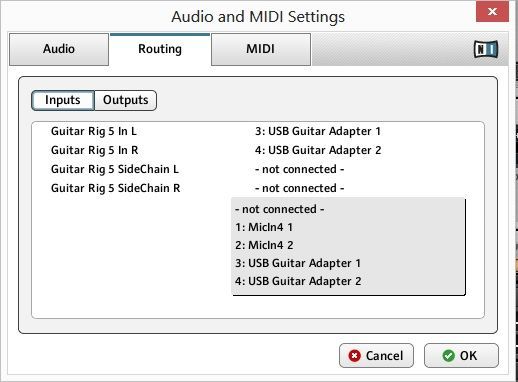
Task: Open Guitar Rig 5 In L device dropdown
Action: tap(318, 131)
